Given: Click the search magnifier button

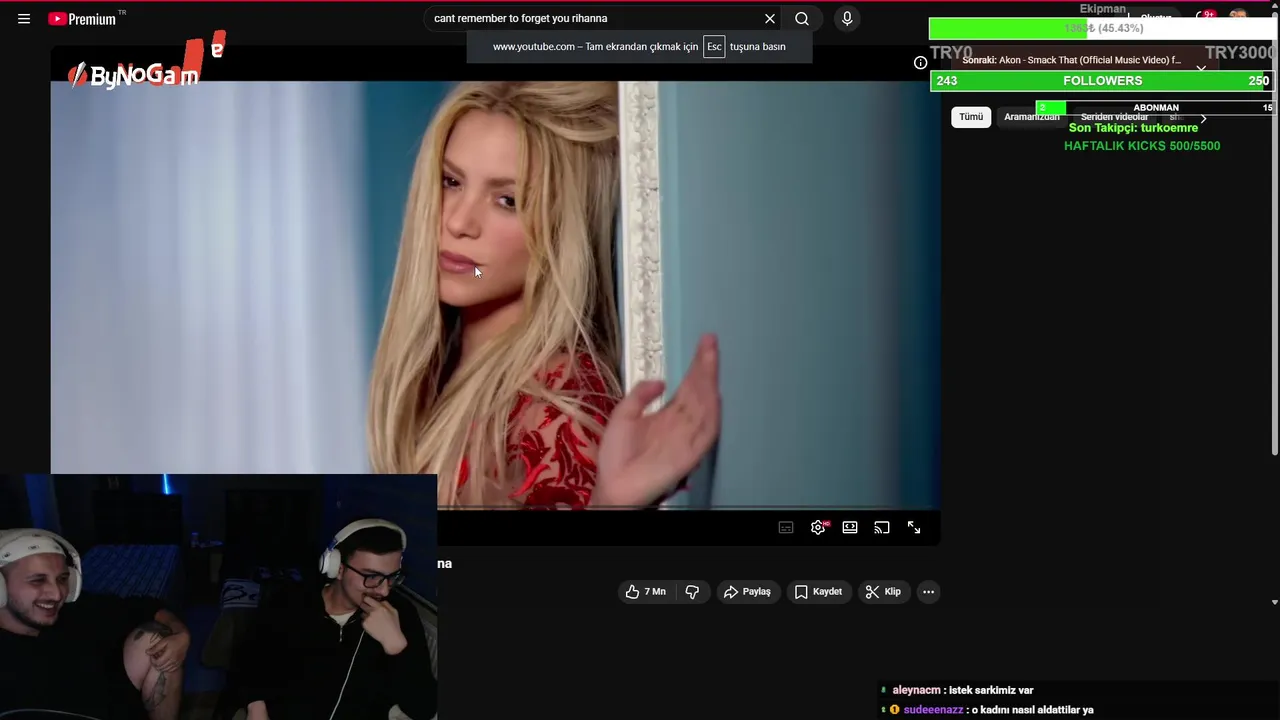Looking at the screenshot, I should (802, 18).
